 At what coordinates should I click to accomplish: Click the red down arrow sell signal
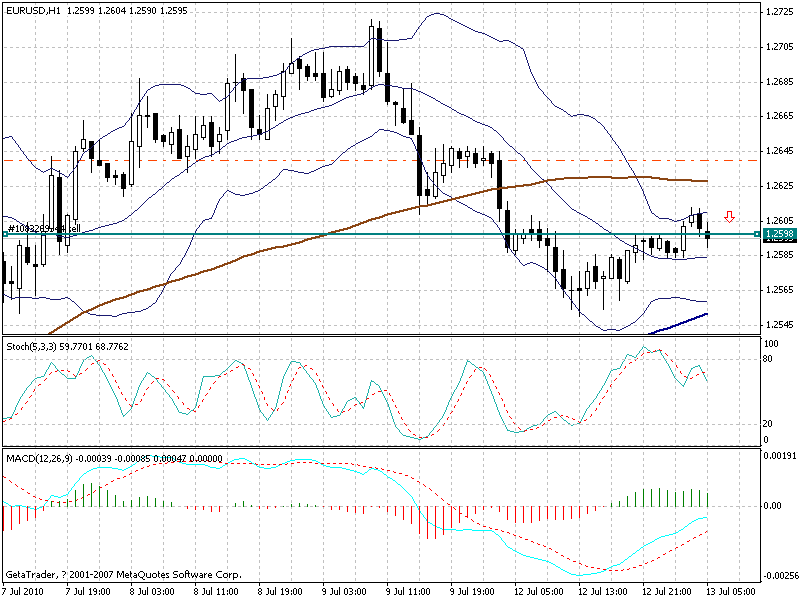(730, 217)
